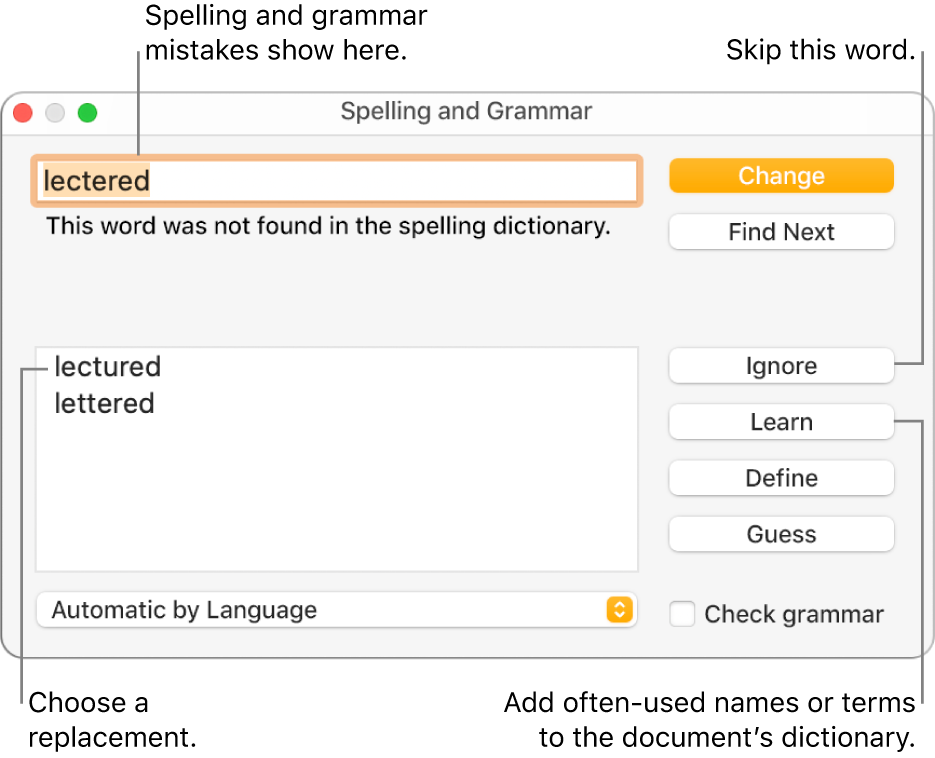Click the orange Change button
Viewport: 935px width, 758px height.
[x=781, y=176]
